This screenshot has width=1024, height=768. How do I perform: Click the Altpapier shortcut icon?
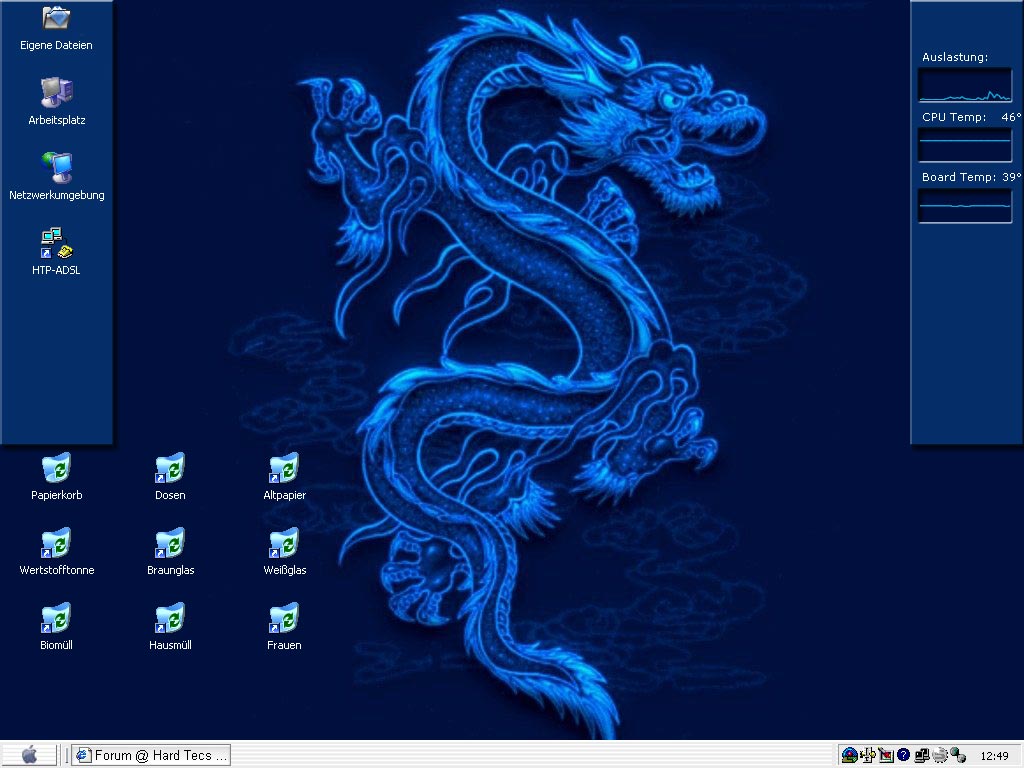tap(284, 468)
